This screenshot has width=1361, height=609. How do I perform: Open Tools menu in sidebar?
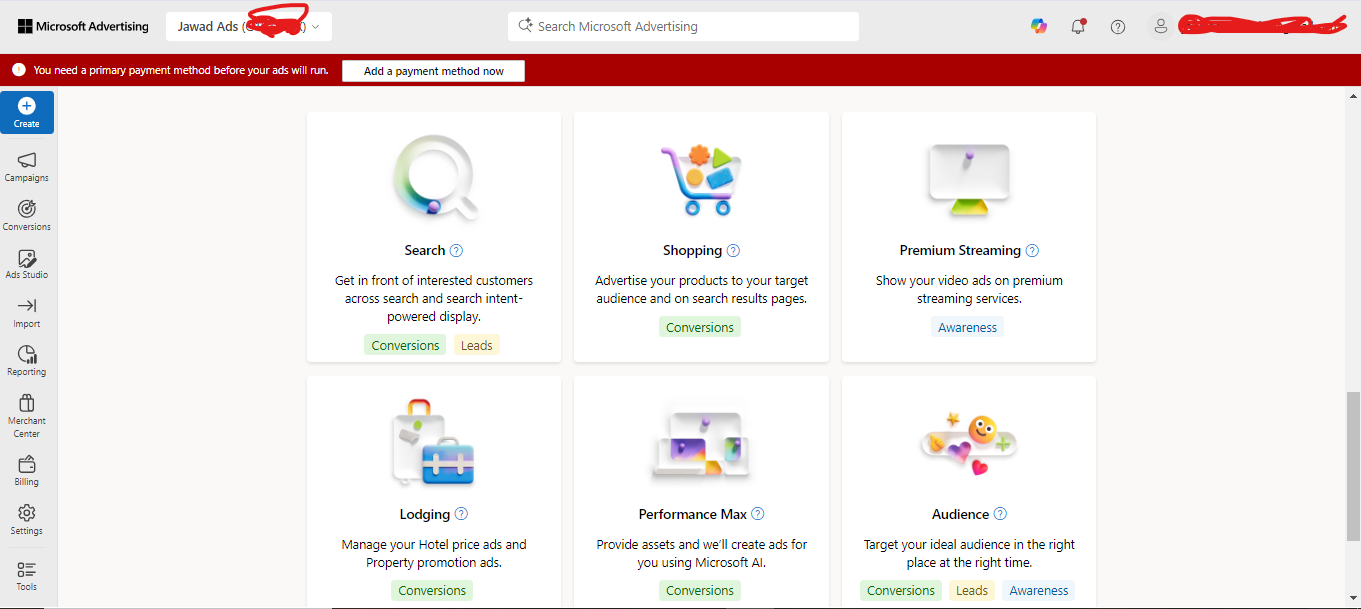(x=27, y=575)
